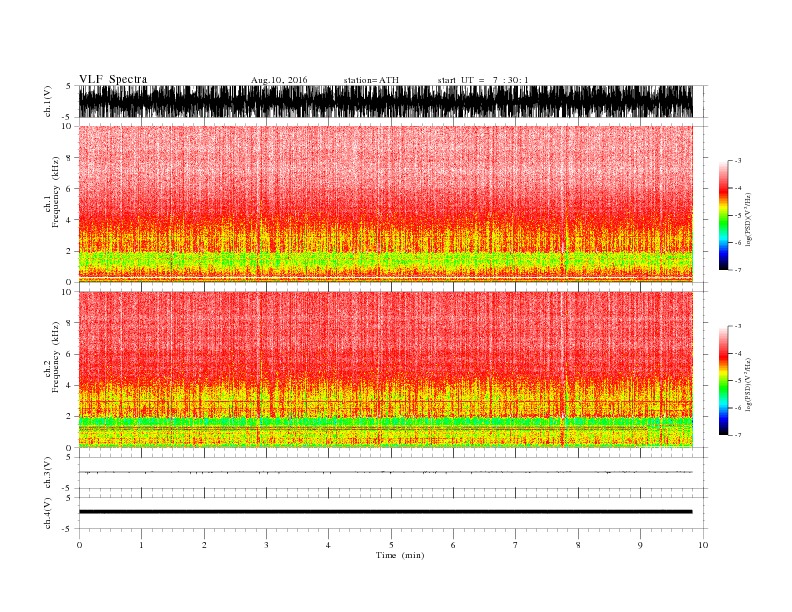Click time axis tick label "5"
The width and height of the screenshot is (792, 612).
click(391, 545)
